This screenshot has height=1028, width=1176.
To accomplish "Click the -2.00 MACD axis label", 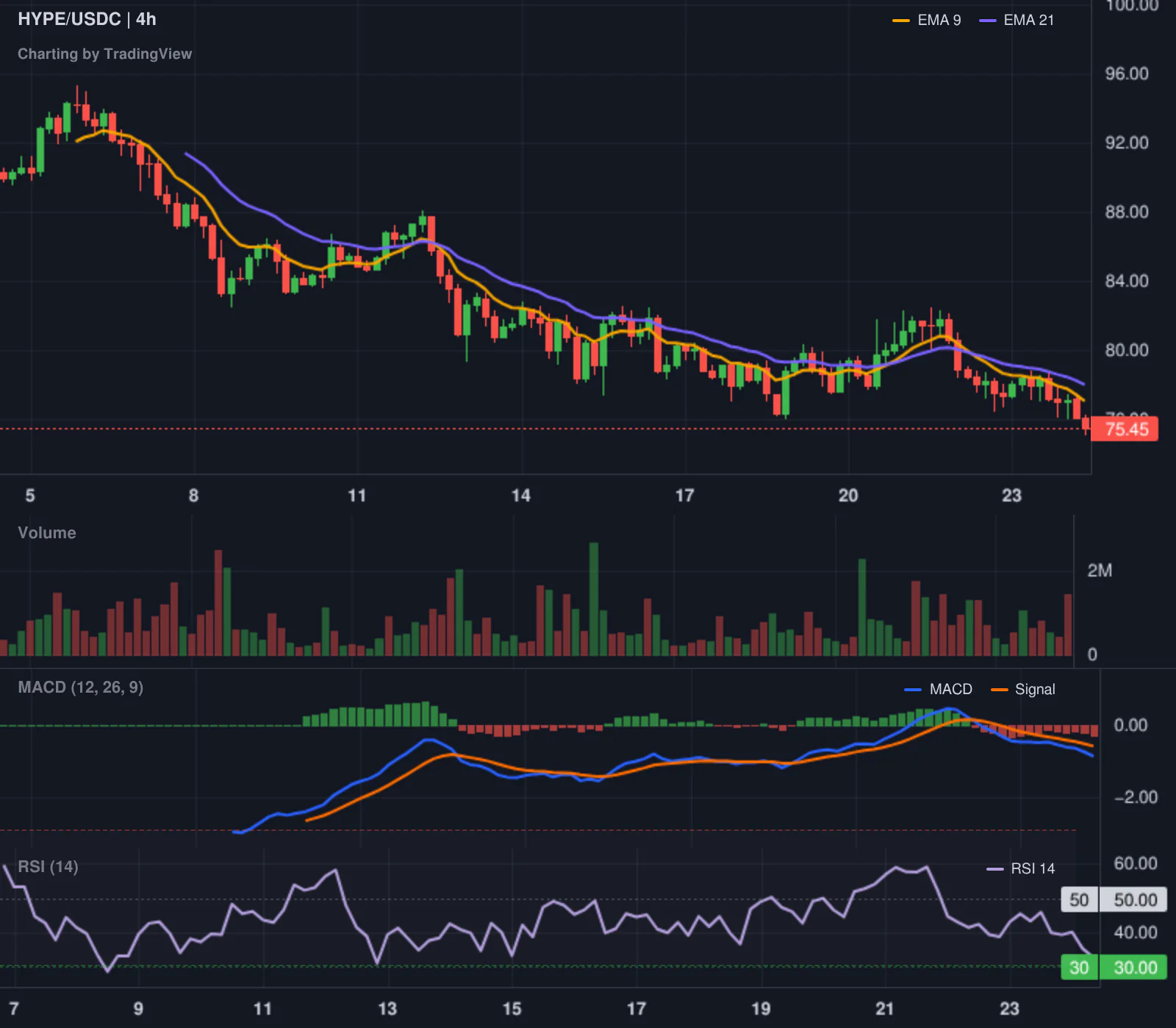I will (1135, 797).
